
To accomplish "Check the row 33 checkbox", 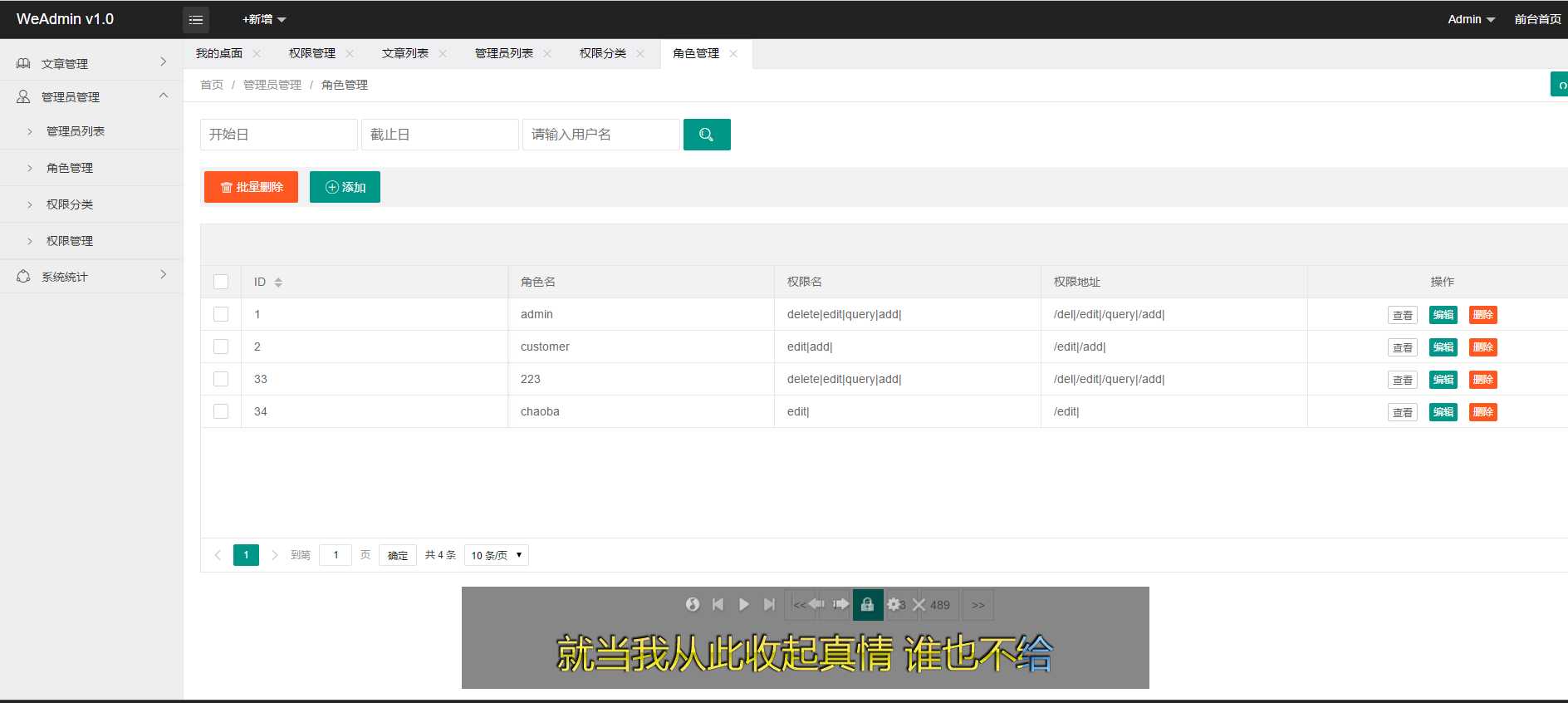I will (221, 379).
